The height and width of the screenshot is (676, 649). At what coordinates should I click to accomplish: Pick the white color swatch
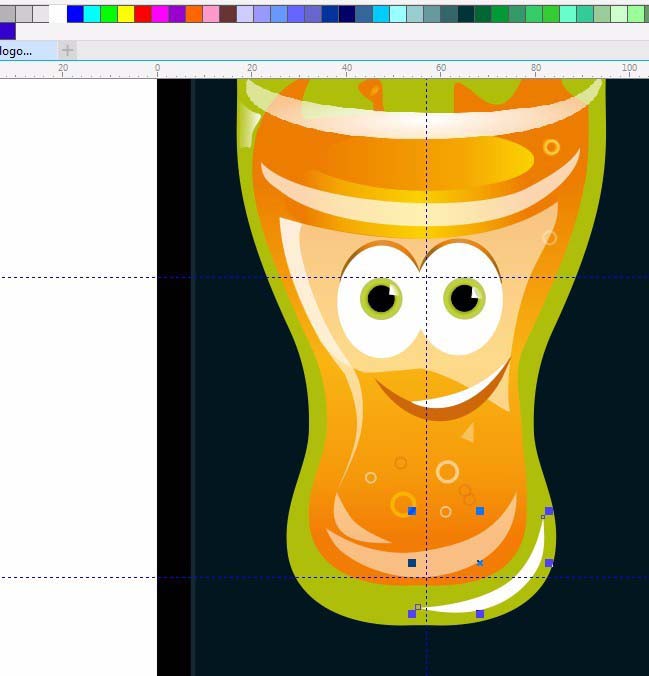coord(58,14)
